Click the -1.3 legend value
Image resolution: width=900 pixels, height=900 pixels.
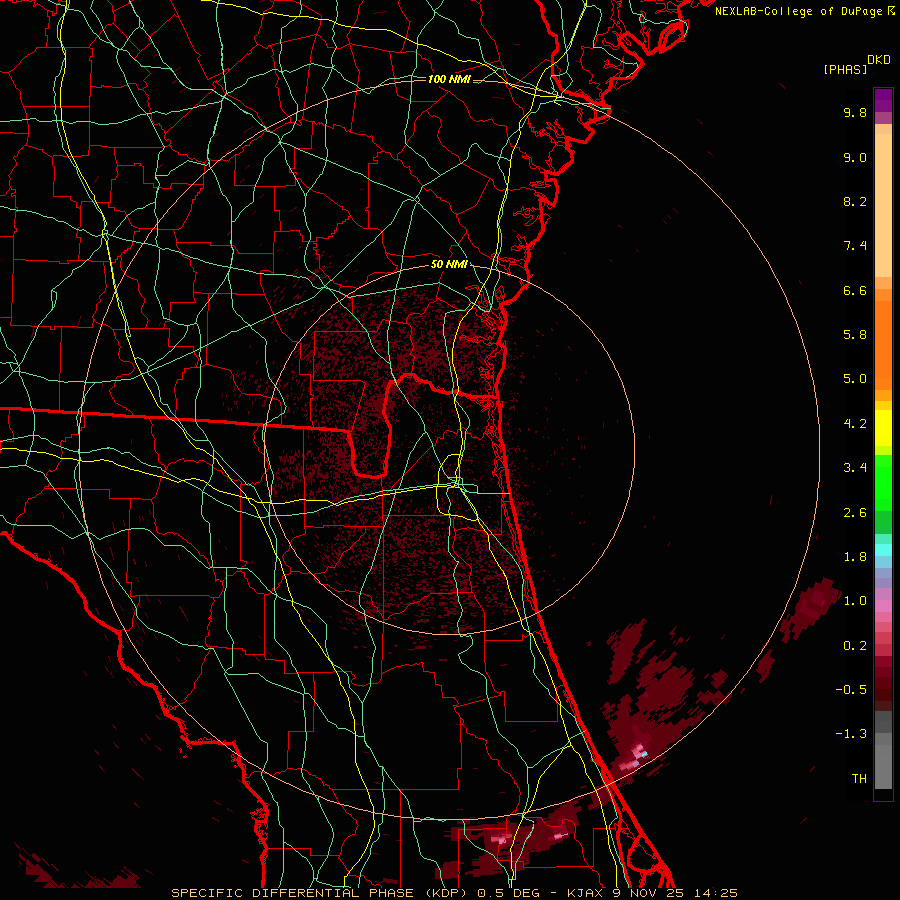(851, 734)
